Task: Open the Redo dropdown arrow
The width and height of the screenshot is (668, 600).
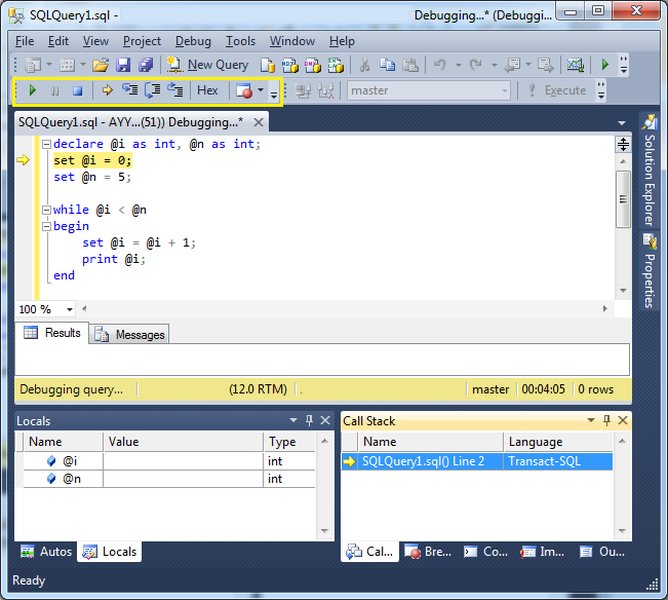Action: (x=495, y=65)
